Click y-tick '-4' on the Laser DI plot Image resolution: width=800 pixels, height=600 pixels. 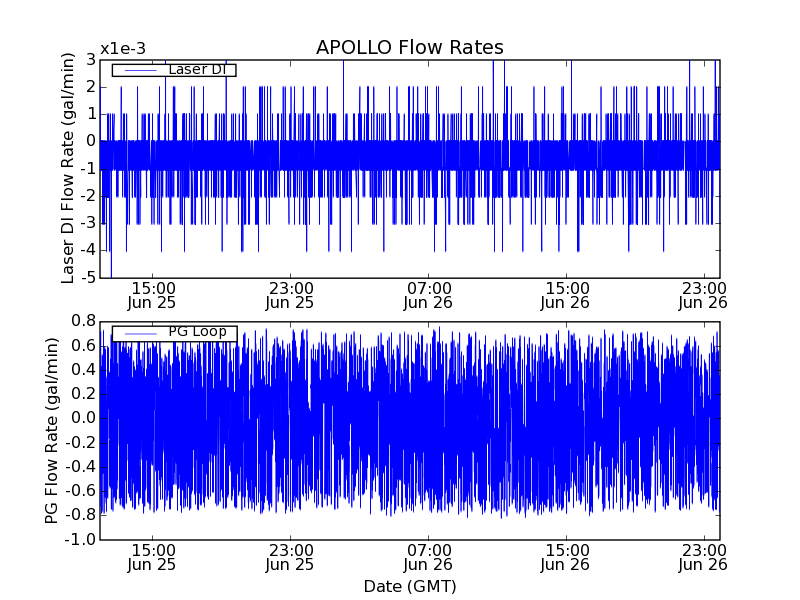coord(88,251)
